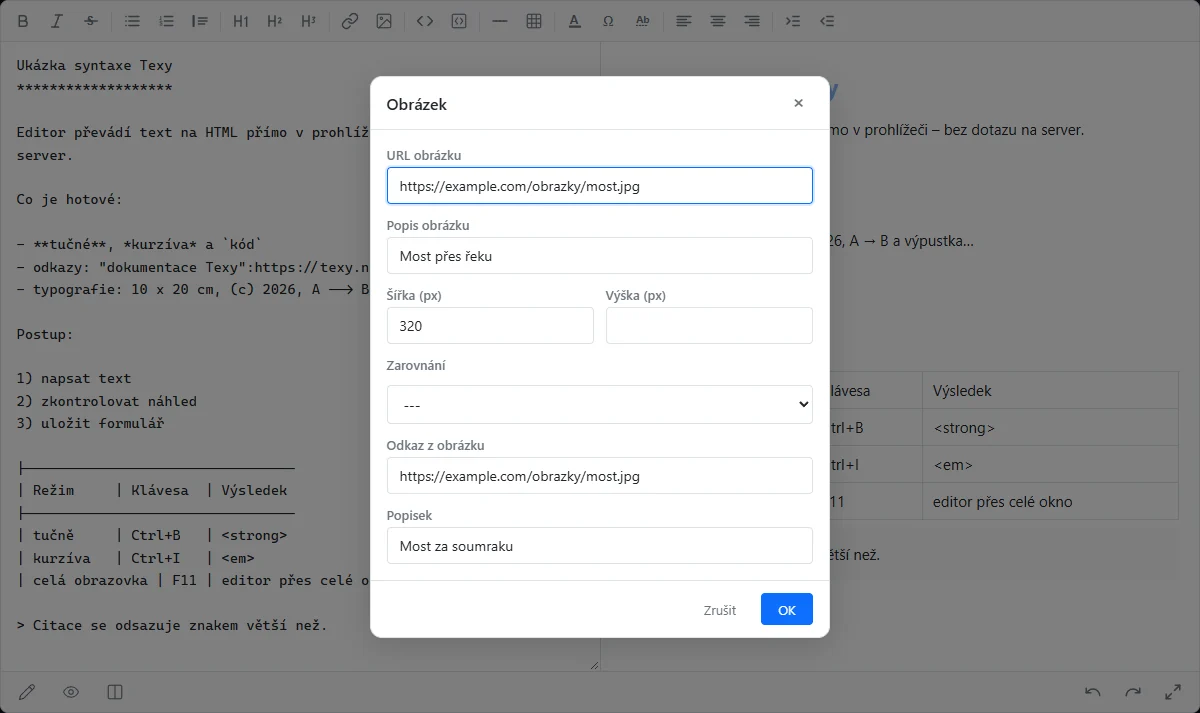
Task: Close the Obrázek dialog
Action: (798, 103)
